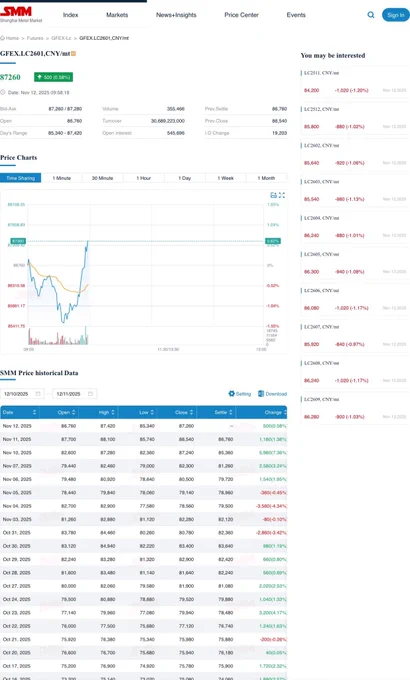
Task: Click the Nov 07, 2025 table row date
Action: point(17,466)
